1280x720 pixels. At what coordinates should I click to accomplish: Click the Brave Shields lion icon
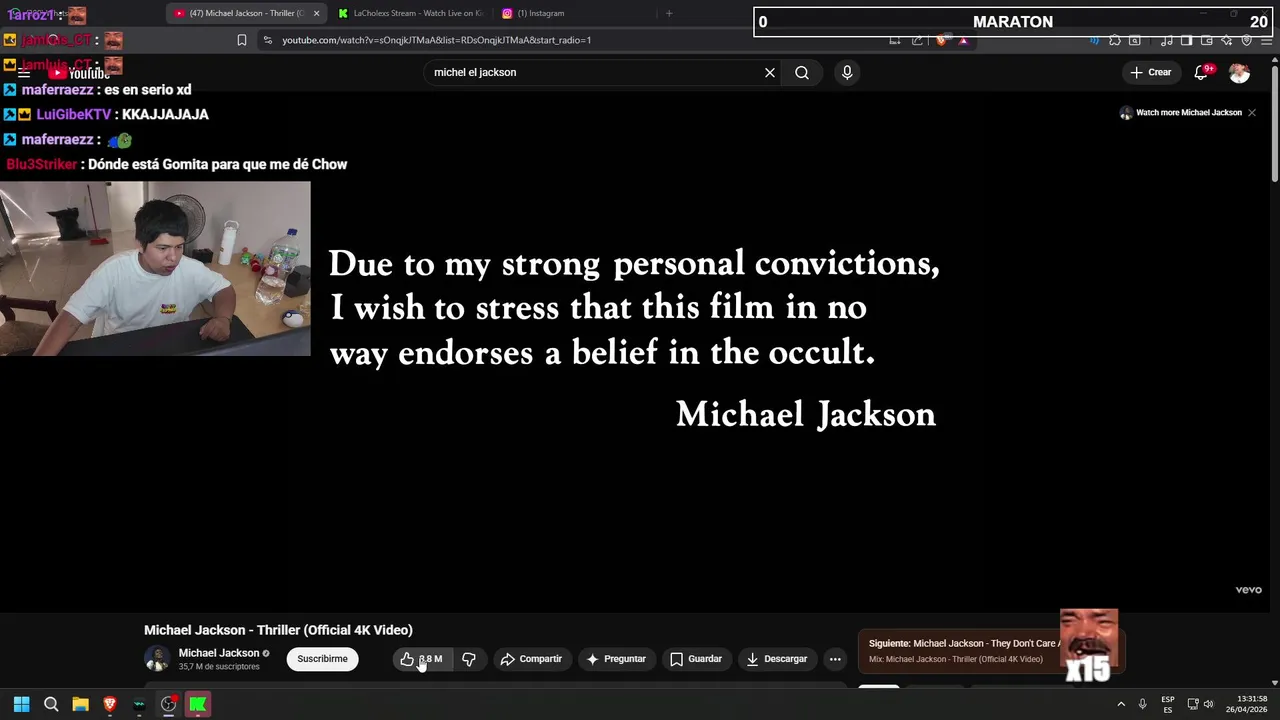[941, 40]
